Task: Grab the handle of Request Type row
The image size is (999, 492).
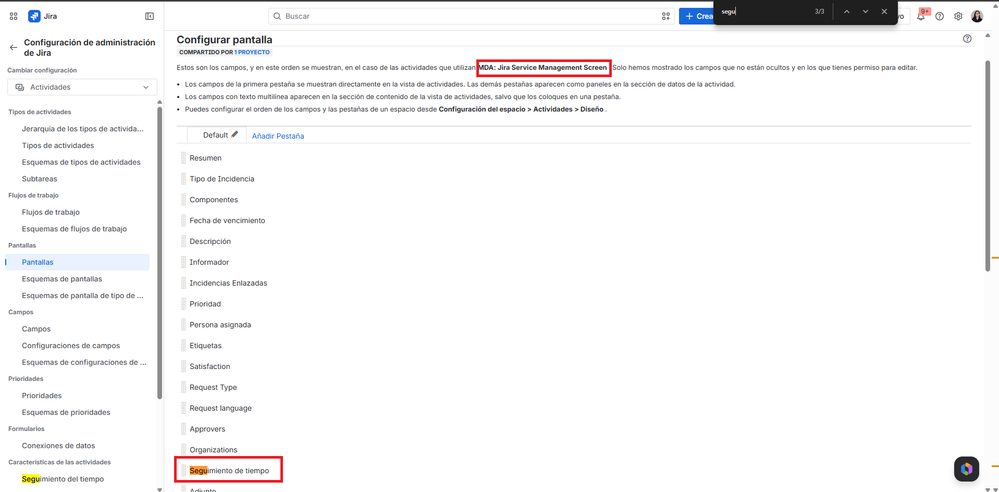Action: coord(183,387)
